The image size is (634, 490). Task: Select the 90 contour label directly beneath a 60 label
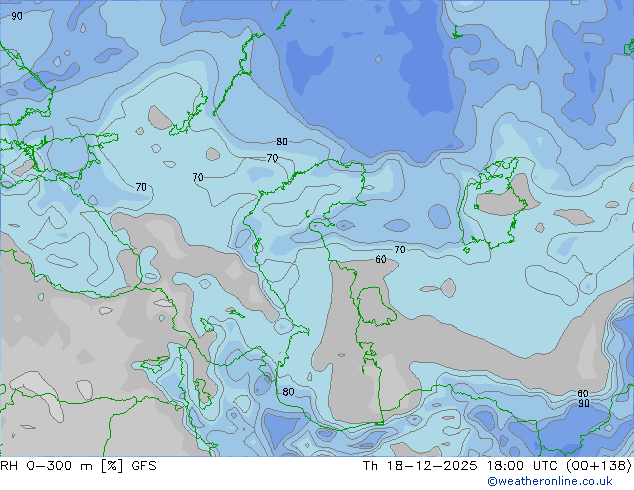pyautogui.click(x=583, y=403)
